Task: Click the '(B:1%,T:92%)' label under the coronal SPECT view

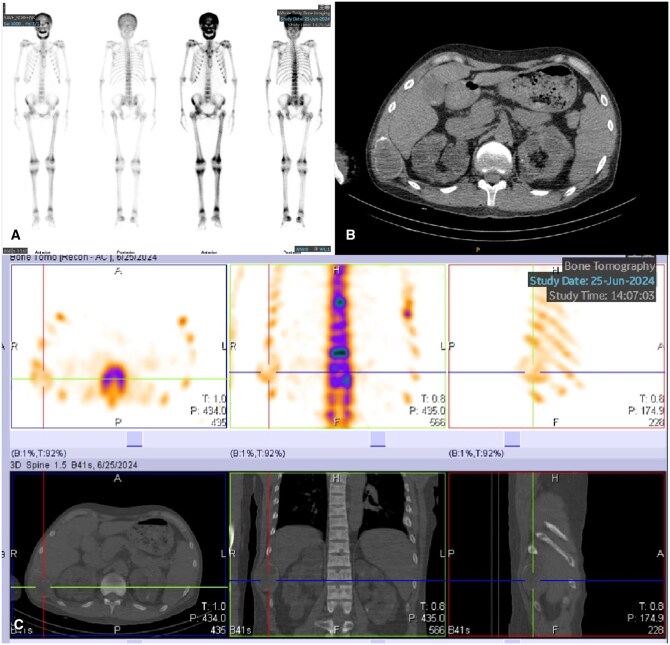Action: pyautogui.click(x=257, y=454)
